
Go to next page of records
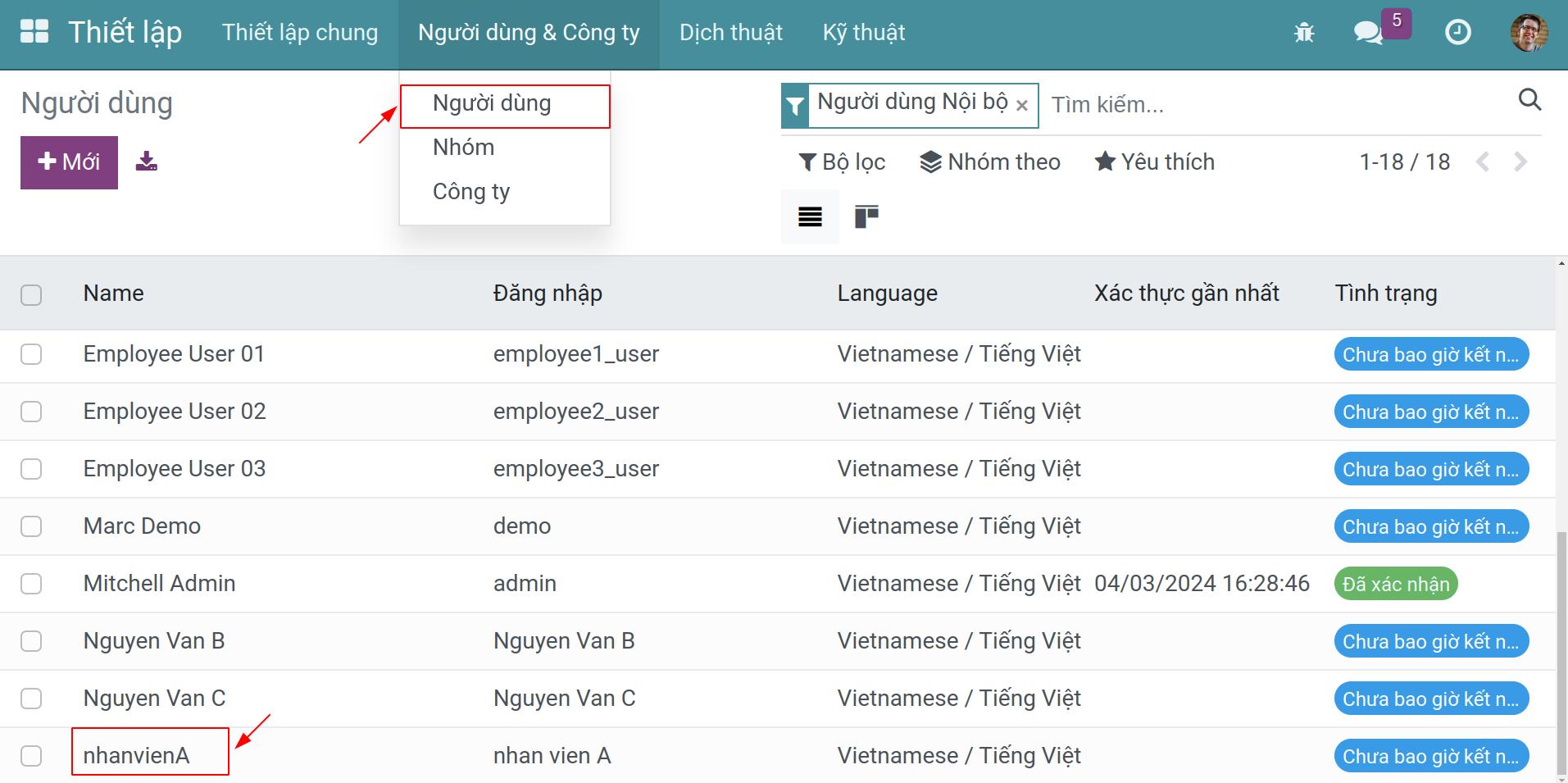pos(1520,162)
